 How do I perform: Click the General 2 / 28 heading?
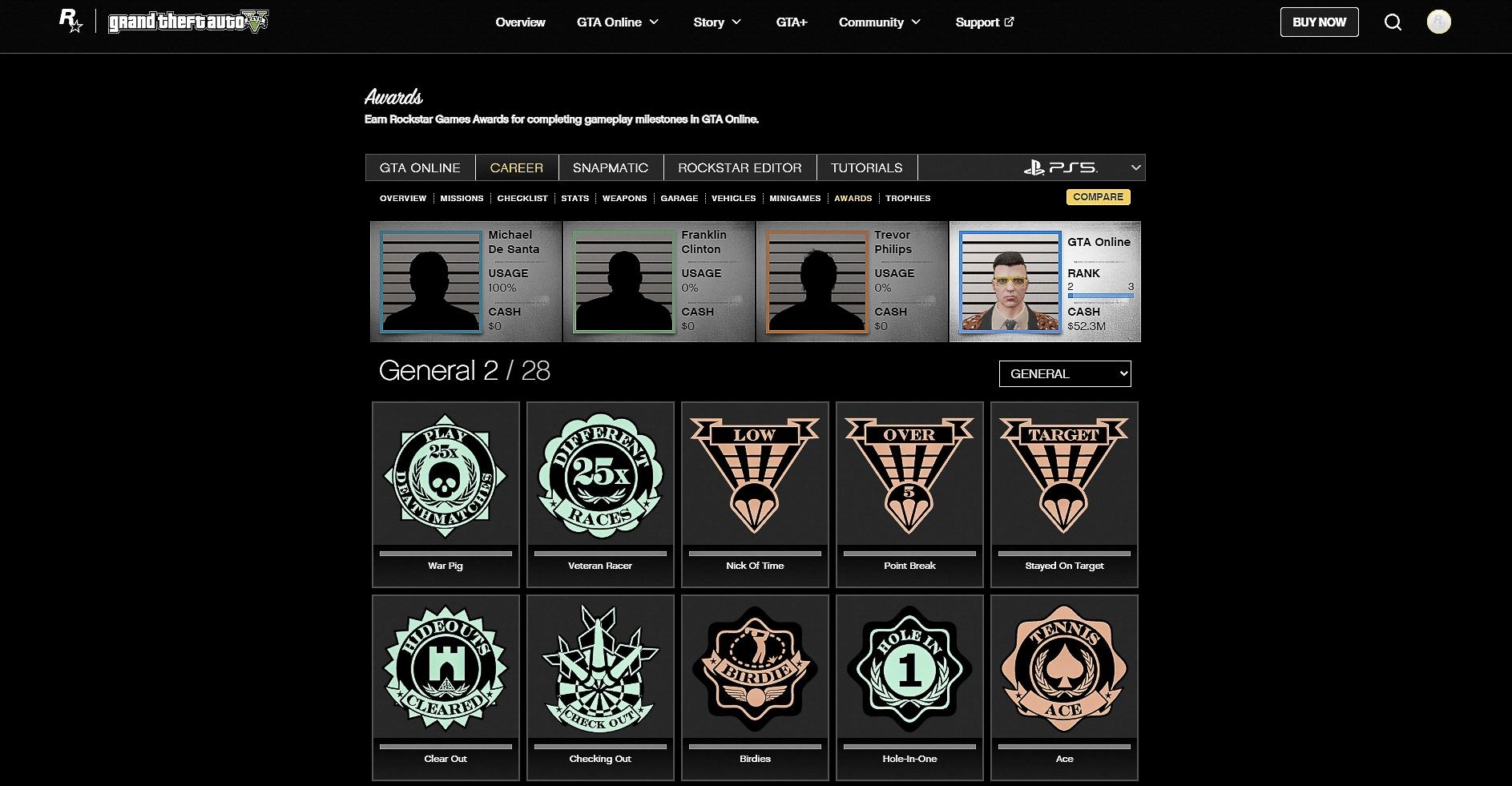(465, 370)
